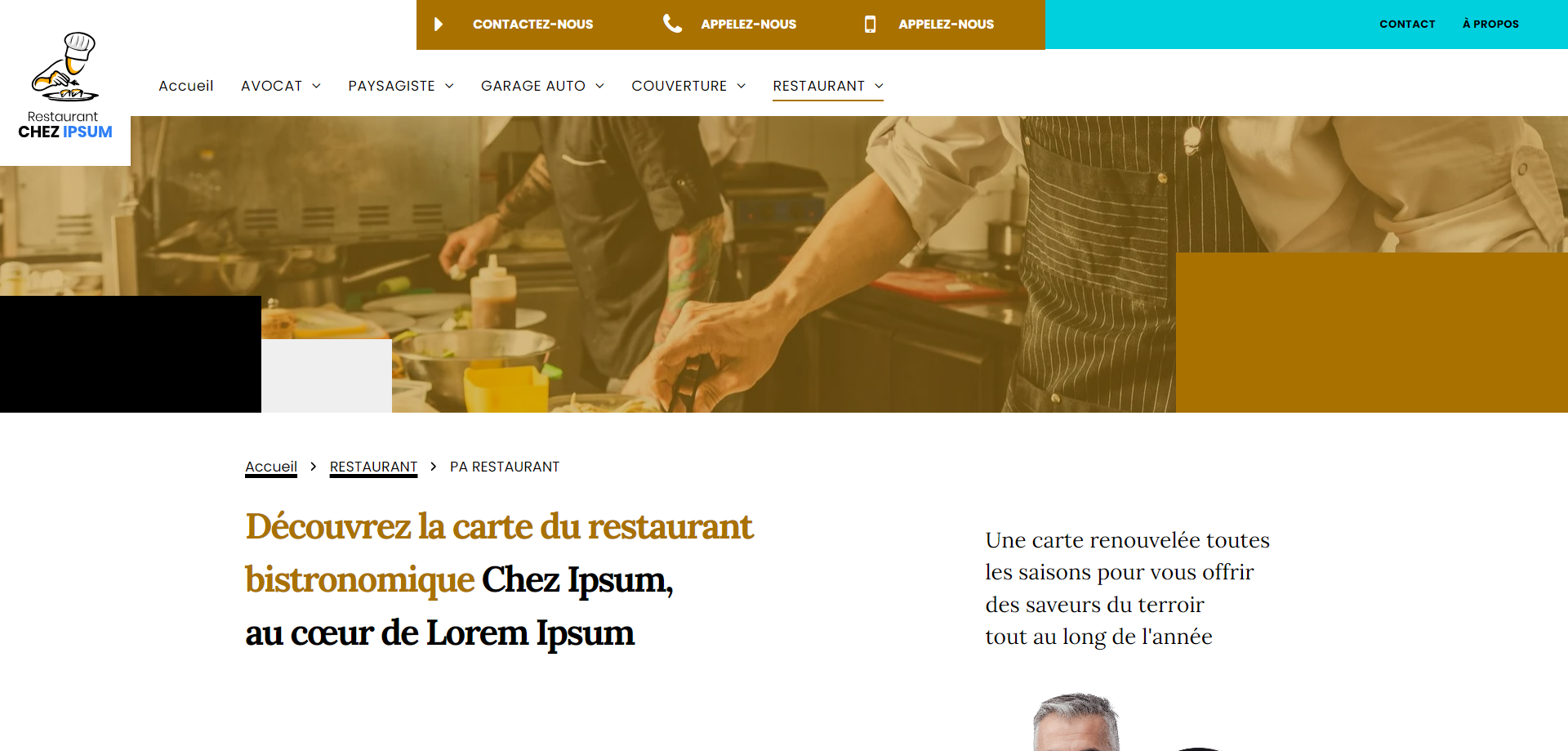Viewport: 1568px width, 751px height.
Task: Expand the AVOCAT dropdown arrow
Action: click(317, 86)
